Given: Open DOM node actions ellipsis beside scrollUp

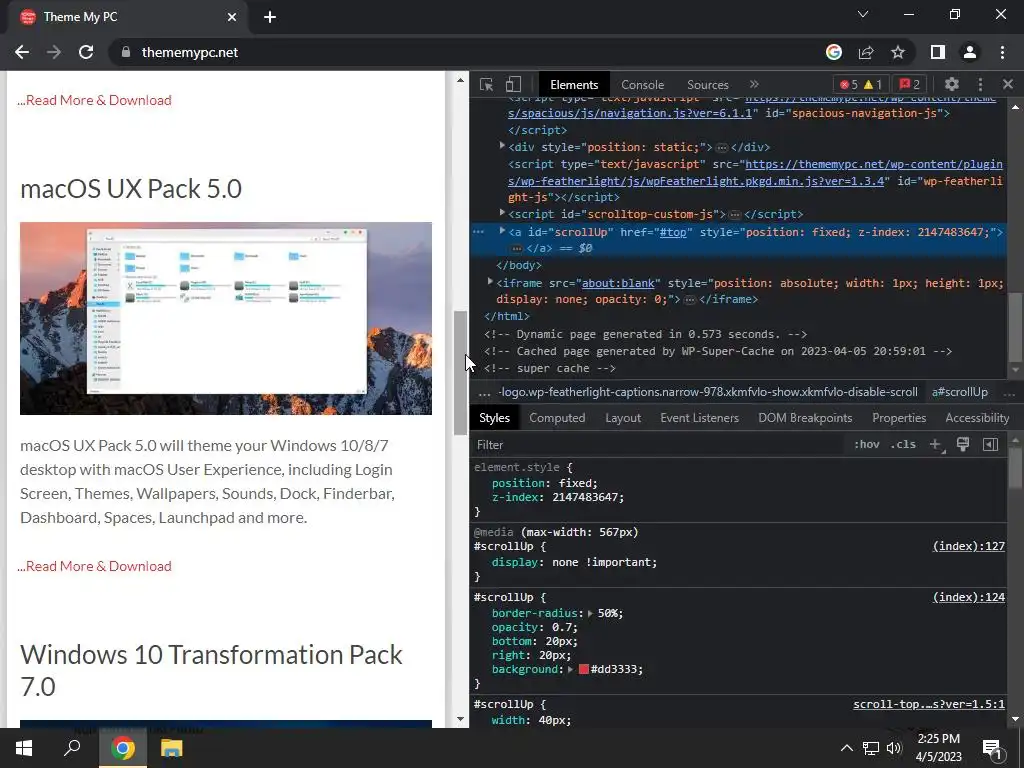Looking at the screenshot, I should click(x=478, y=232).
